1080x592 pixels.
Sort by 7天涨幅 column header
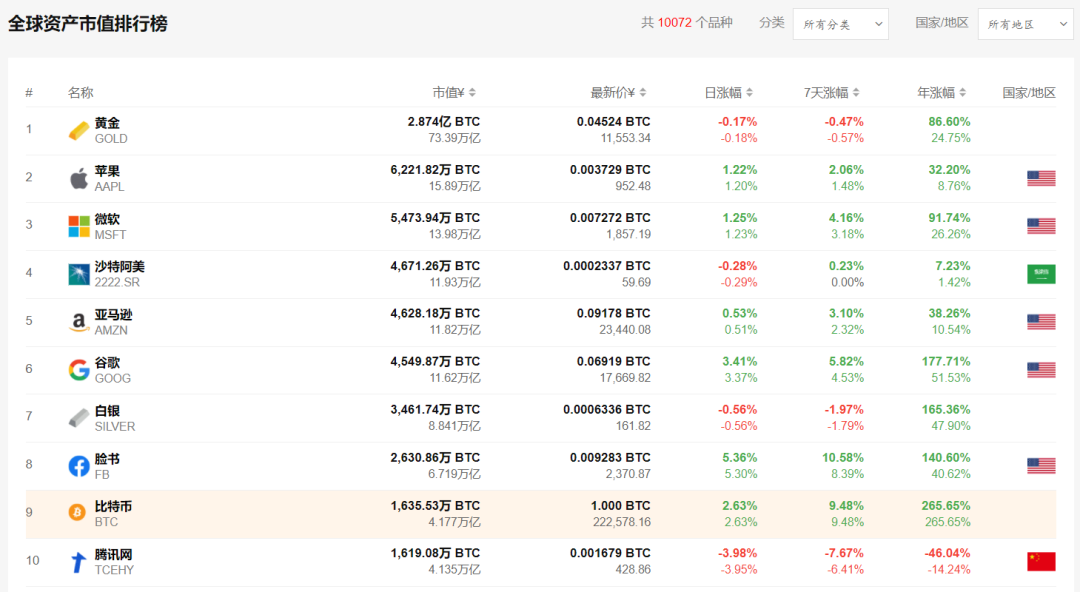click(x=832, y=93)
